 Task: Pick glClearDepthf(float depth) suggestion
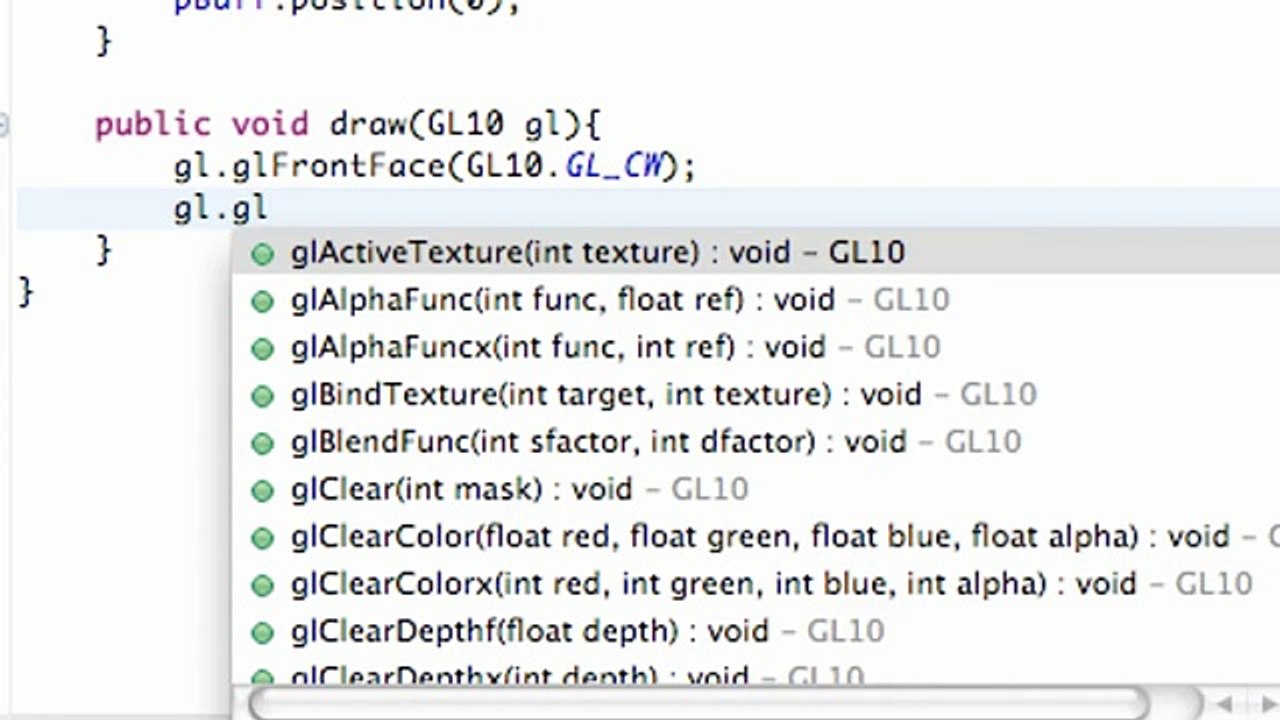(755, 631)
